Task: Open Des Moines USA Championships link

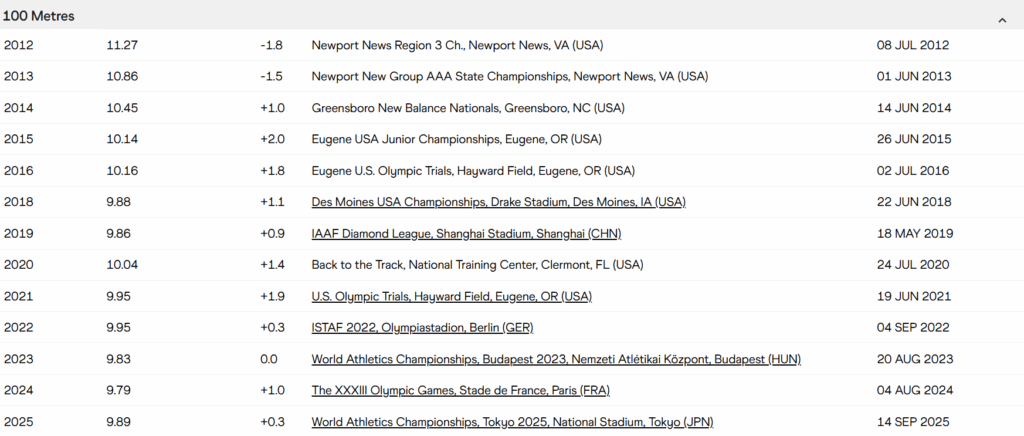Action: (x=498, y=202)
